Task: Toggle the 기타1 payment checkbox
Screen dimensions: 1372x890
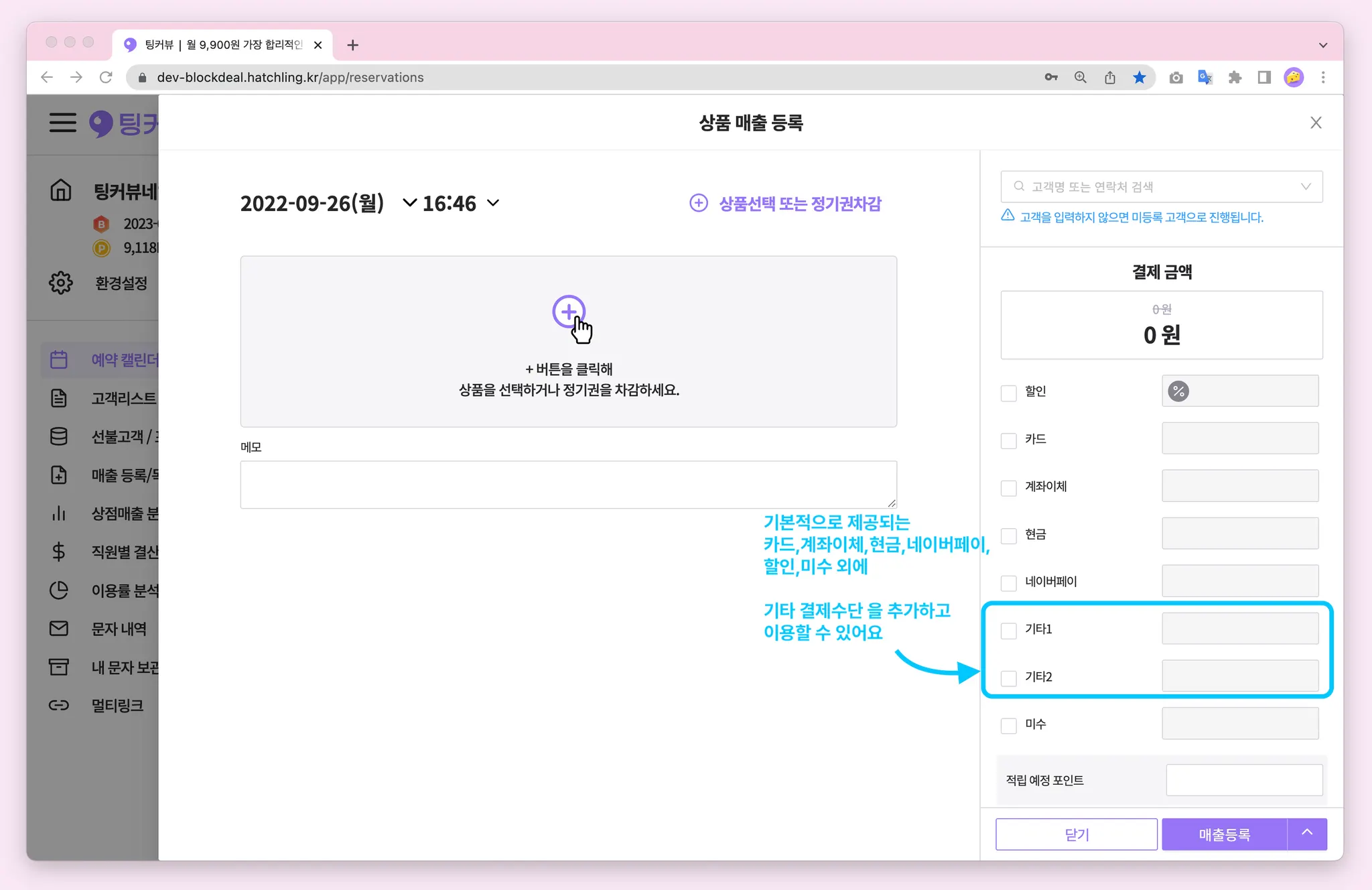Action: pyautogui.click(x=1008, y=631)
